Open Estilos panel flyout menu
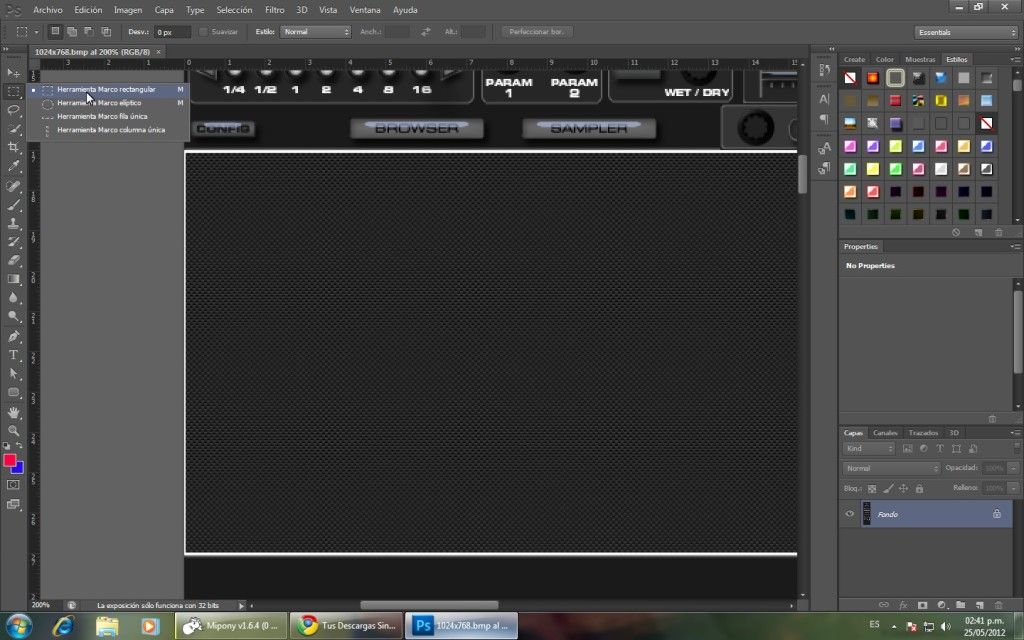Viewport: 1024px width, 640px height. click(x=1016, y=59)
